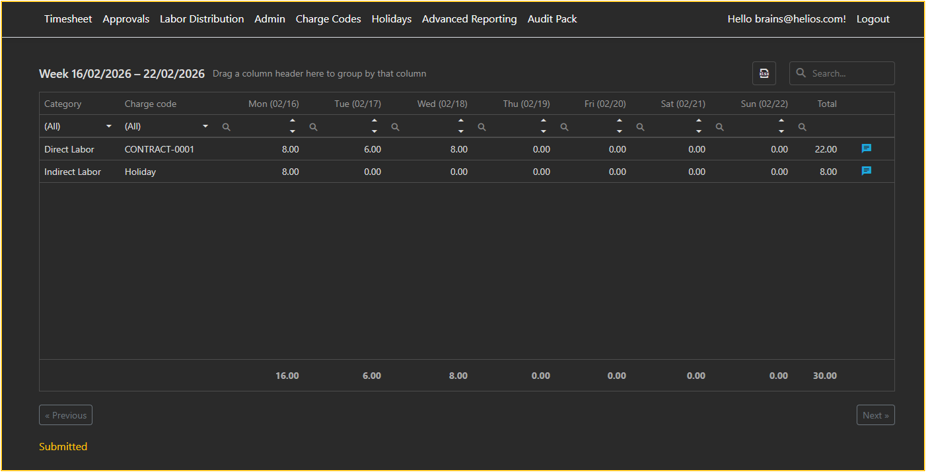This screenshot has width=926, height=472.
Task: Click the Logout link
Action: [872, 19]
